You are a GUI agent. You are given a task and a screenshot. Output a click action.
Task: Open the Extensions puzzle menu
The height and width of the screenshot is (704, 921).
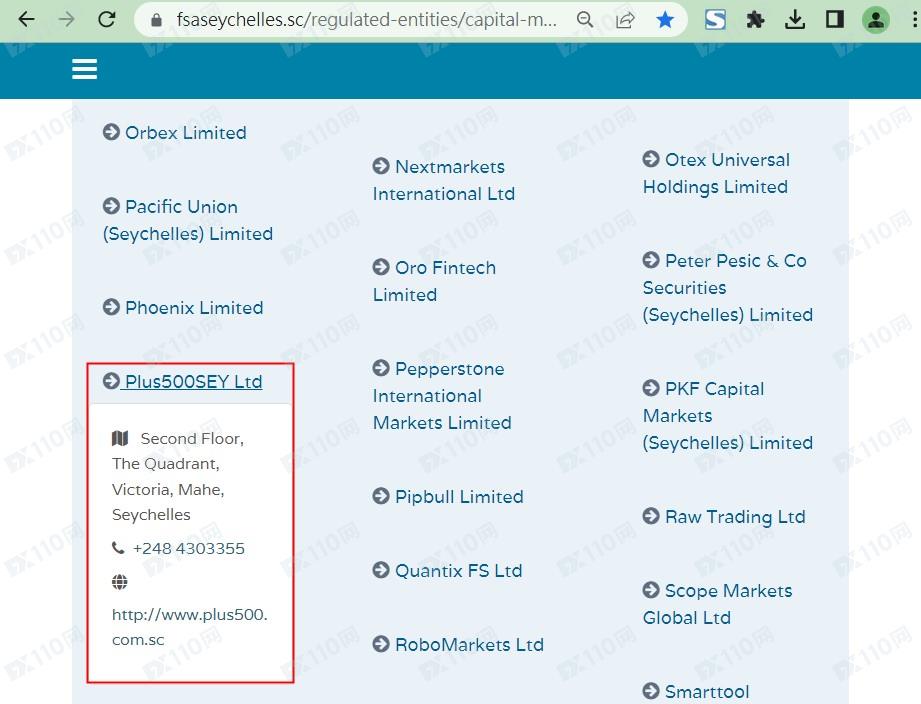pos(755,20)
